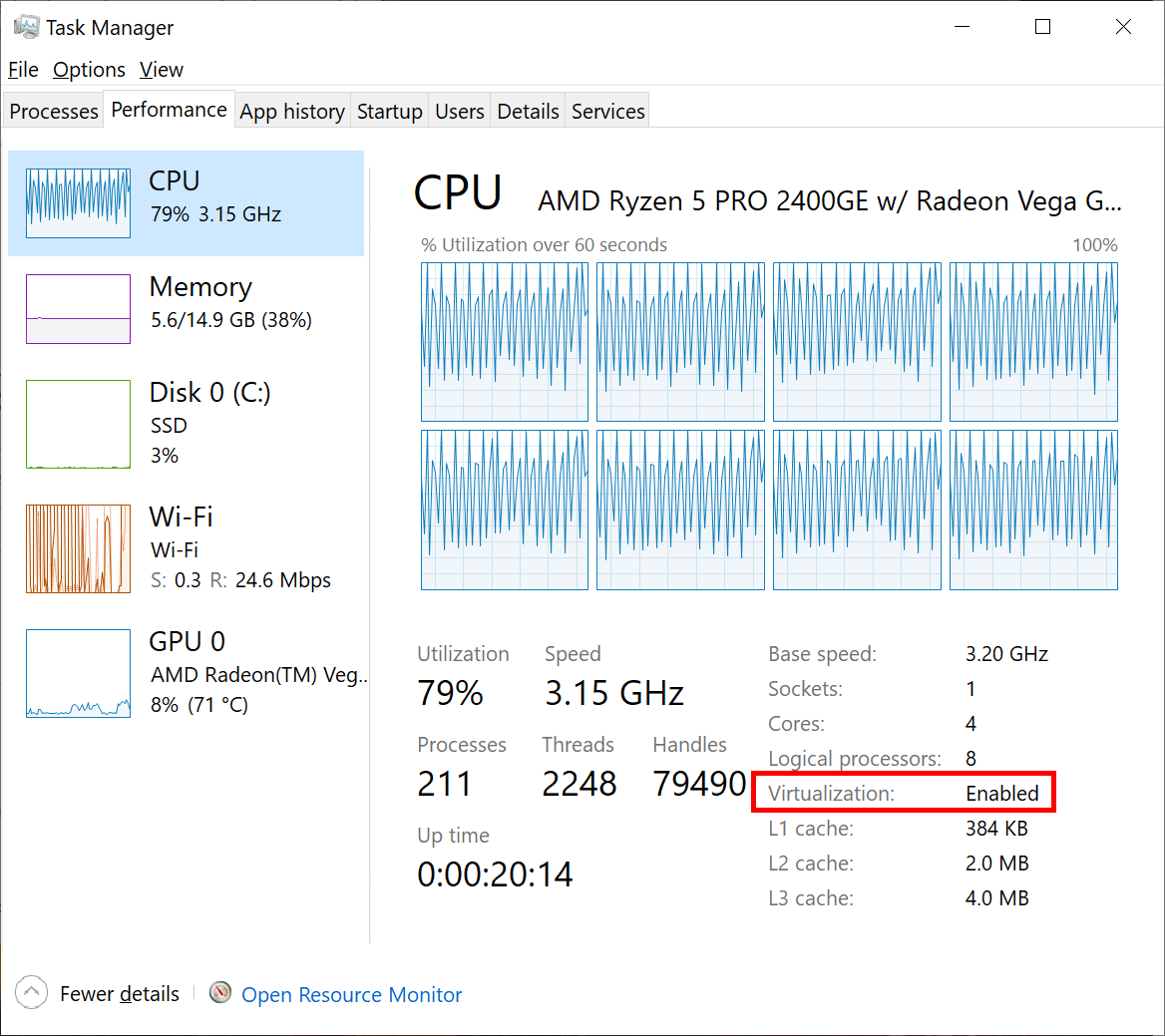Click the large CPU heading
The height and width of the screenshot is (1036, 1165).
[458, 193]
